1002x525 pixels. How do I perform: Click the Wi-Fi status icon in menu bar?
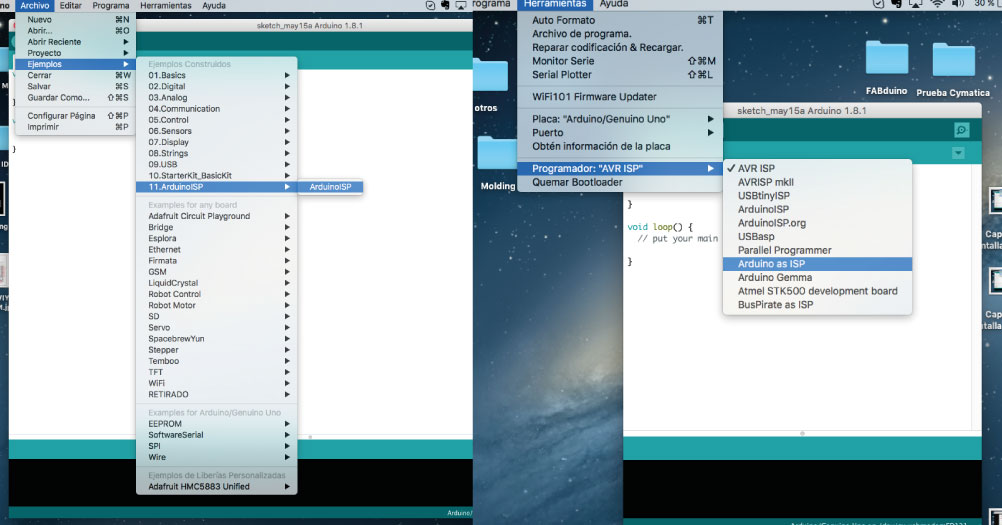point(937,4)
